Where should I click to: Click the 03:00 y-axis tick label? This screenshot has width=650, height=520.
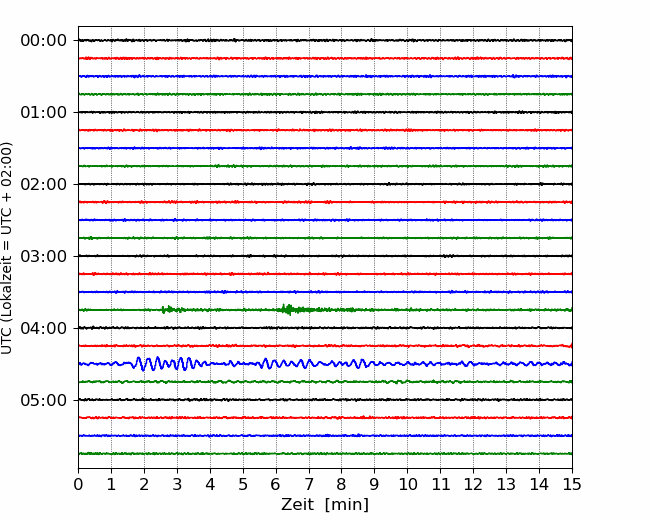44,256
